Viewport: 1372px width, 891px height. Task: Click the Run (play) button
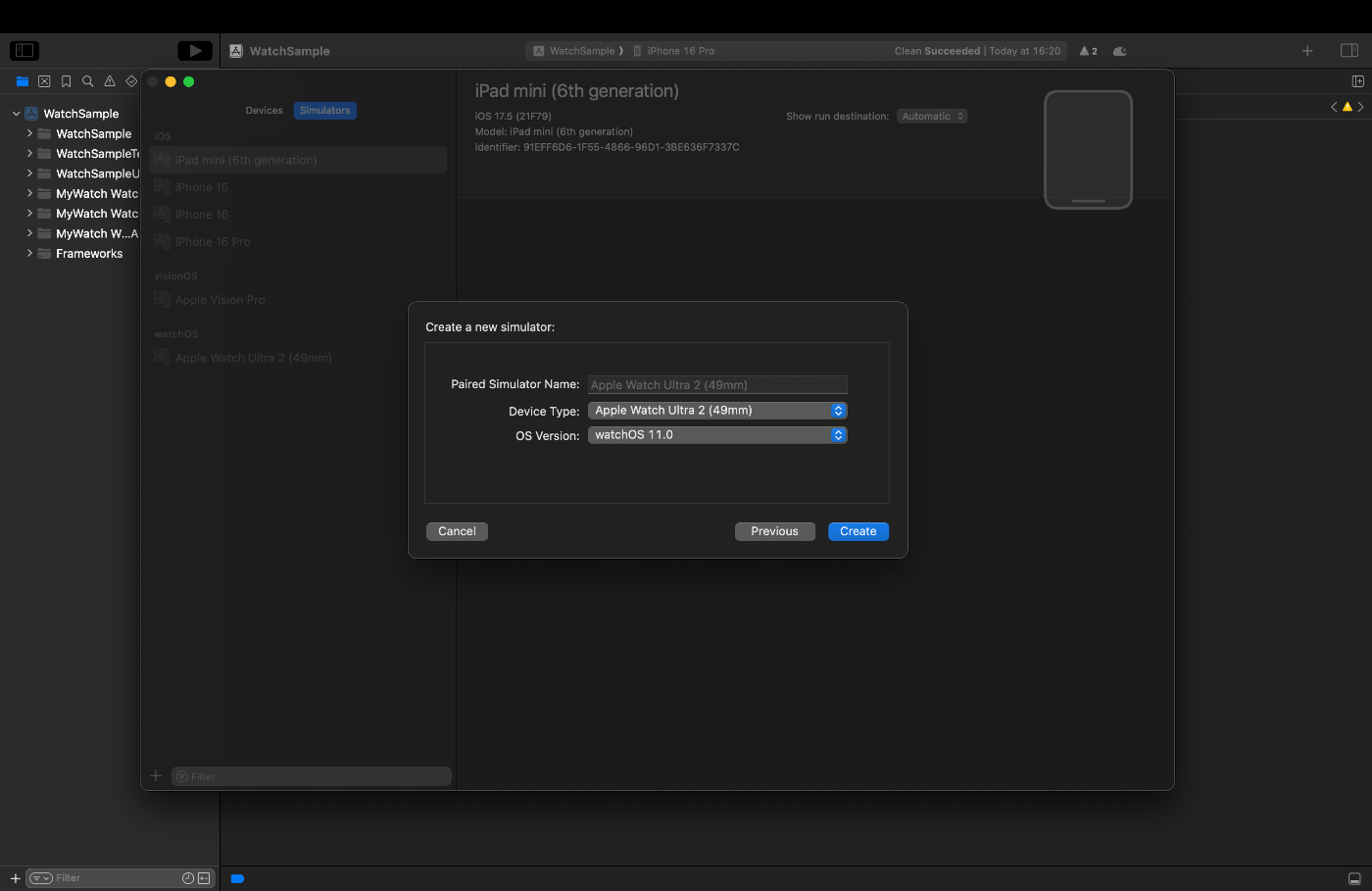[195, 50]
